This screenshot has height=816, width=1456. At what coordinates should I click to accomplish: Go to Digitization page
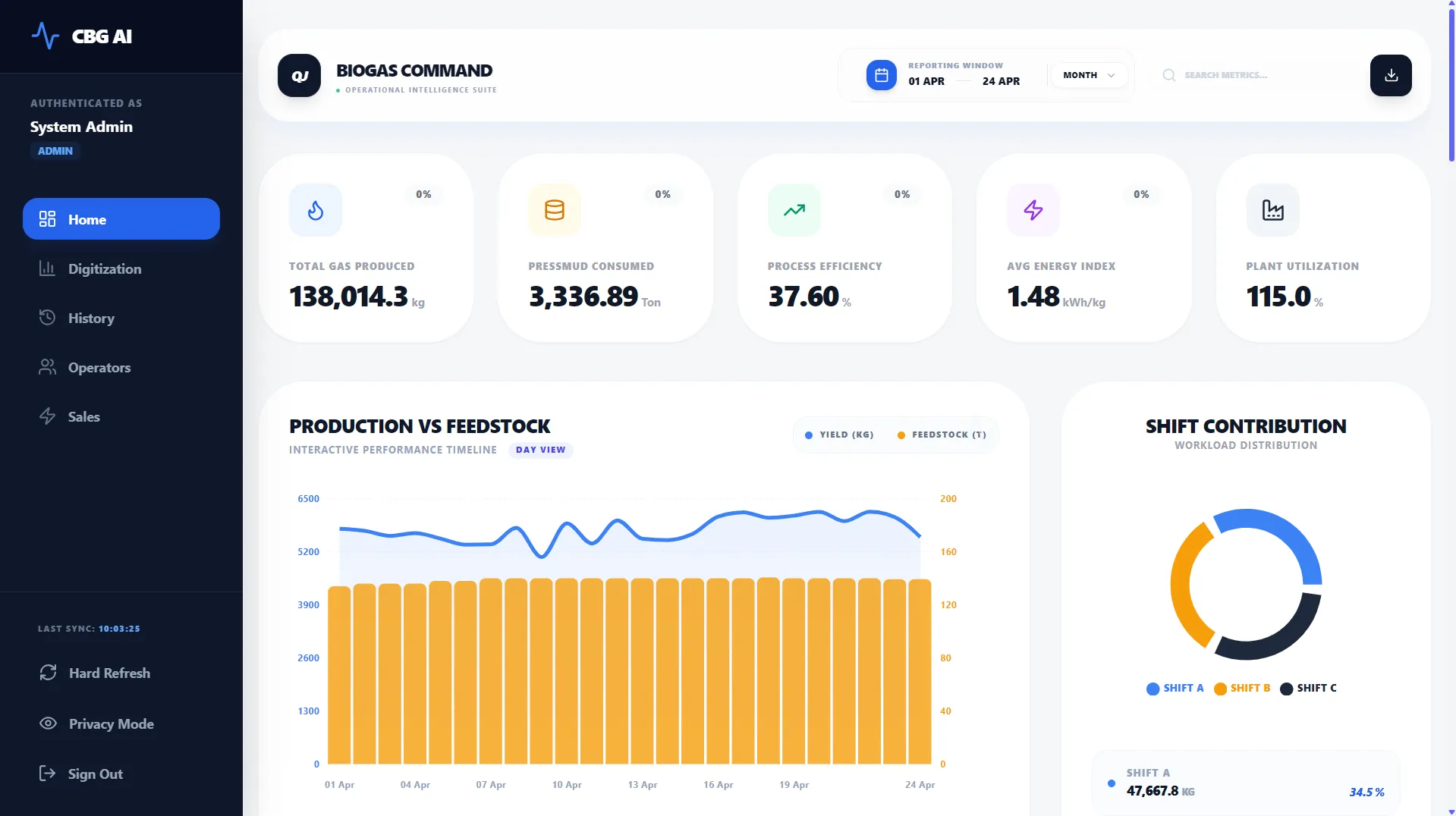121,268
